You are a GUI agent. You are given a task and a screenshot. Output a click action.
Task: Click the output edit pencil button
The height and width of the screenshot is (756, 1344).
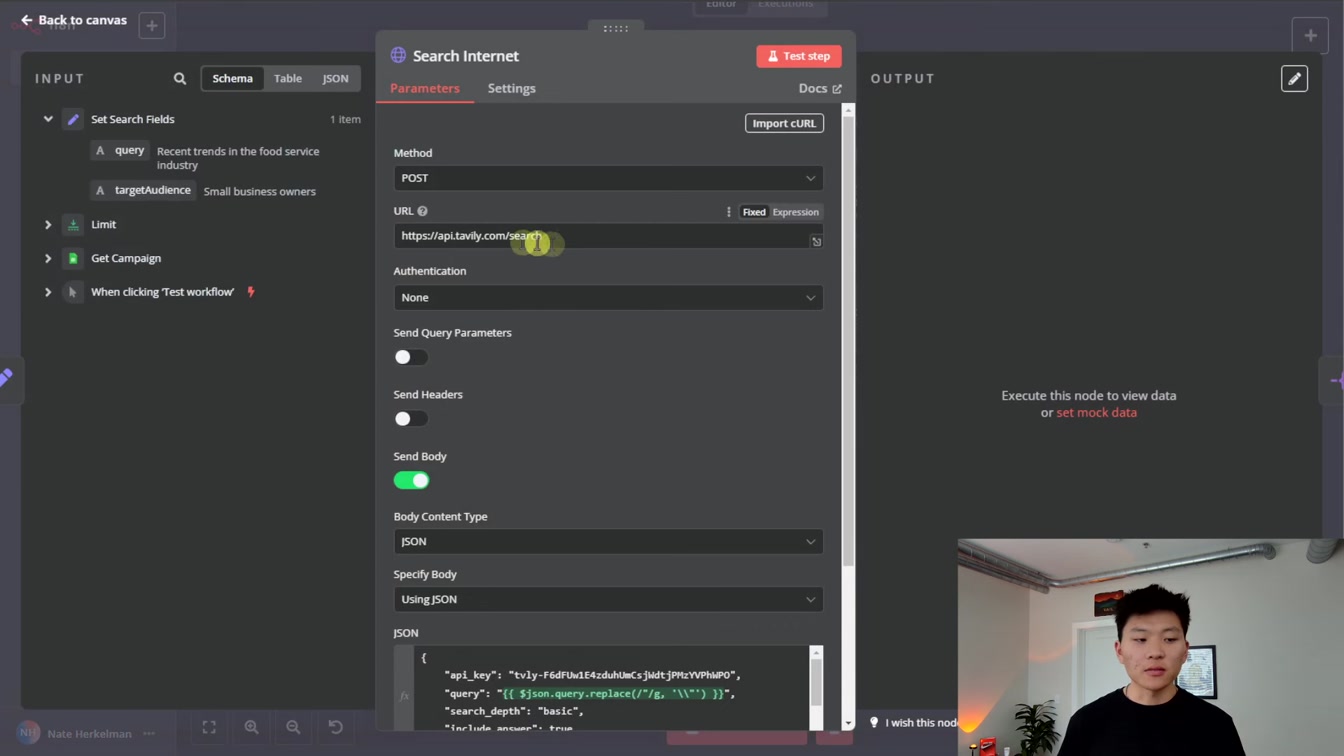pos(1294,78)
